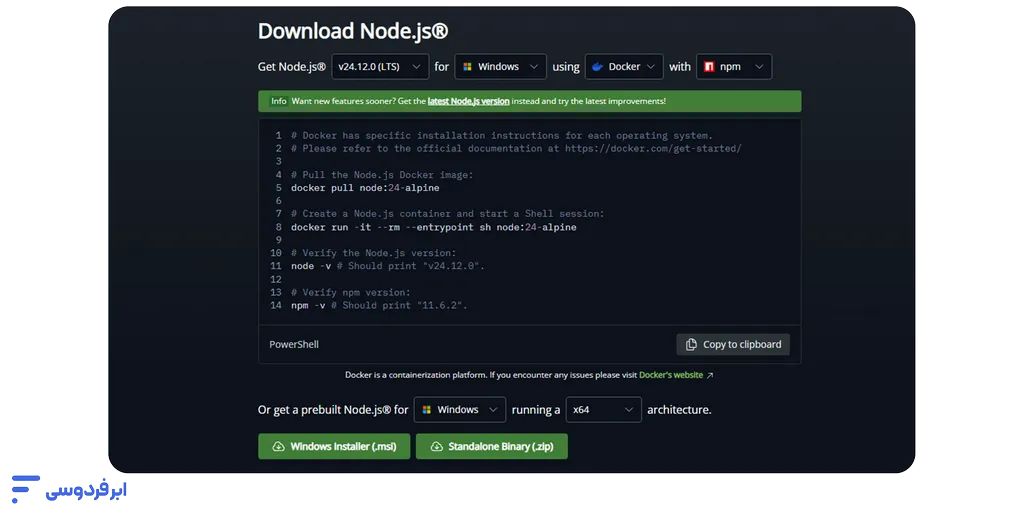1024x515 pixels.
Task: Click the '# Verify npm version:' comment line
Action: click(x=351, y=292)
